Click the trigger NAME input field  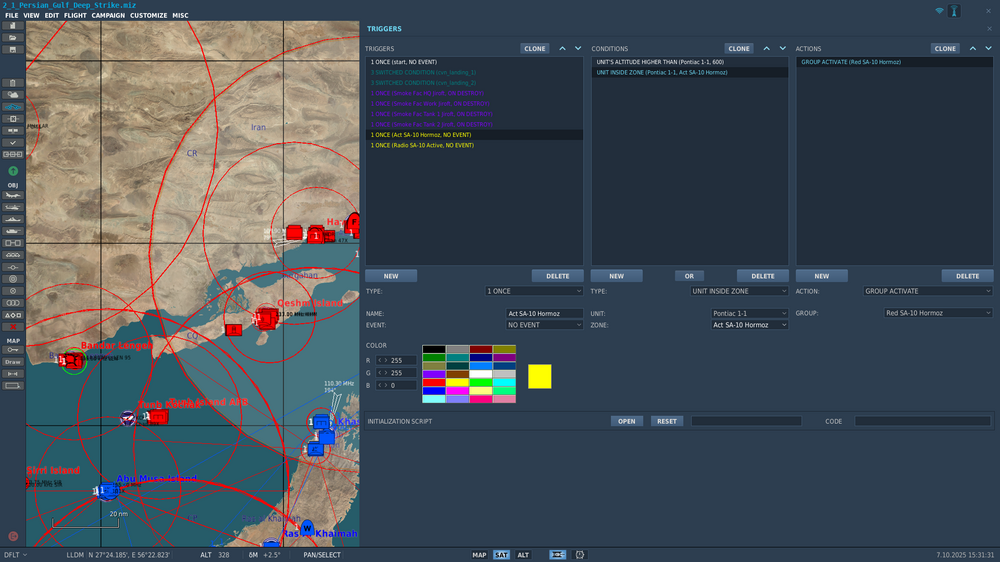click(543, 313)
